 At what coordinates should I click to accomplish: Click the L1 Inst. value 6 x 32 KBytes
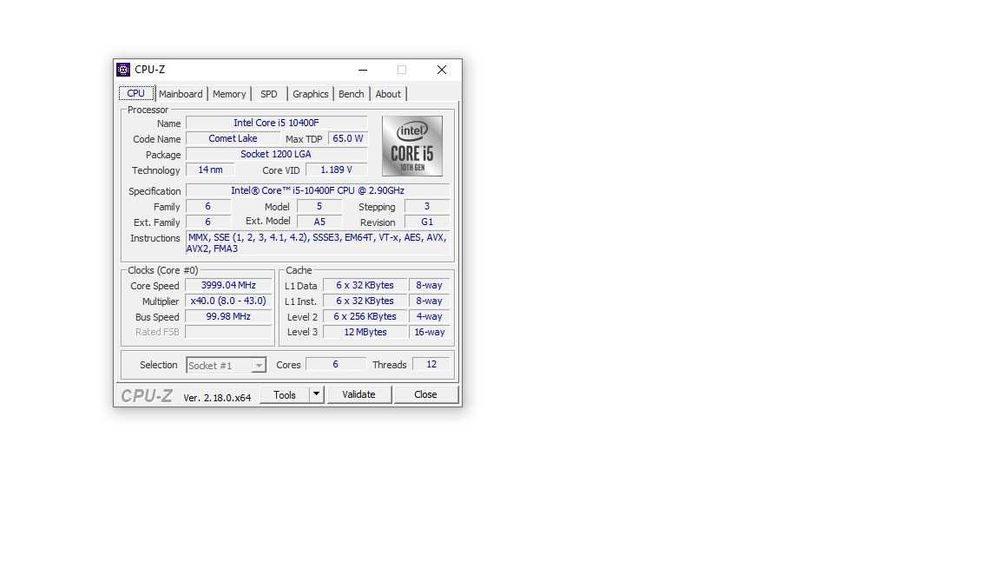(x=365, y=301)
